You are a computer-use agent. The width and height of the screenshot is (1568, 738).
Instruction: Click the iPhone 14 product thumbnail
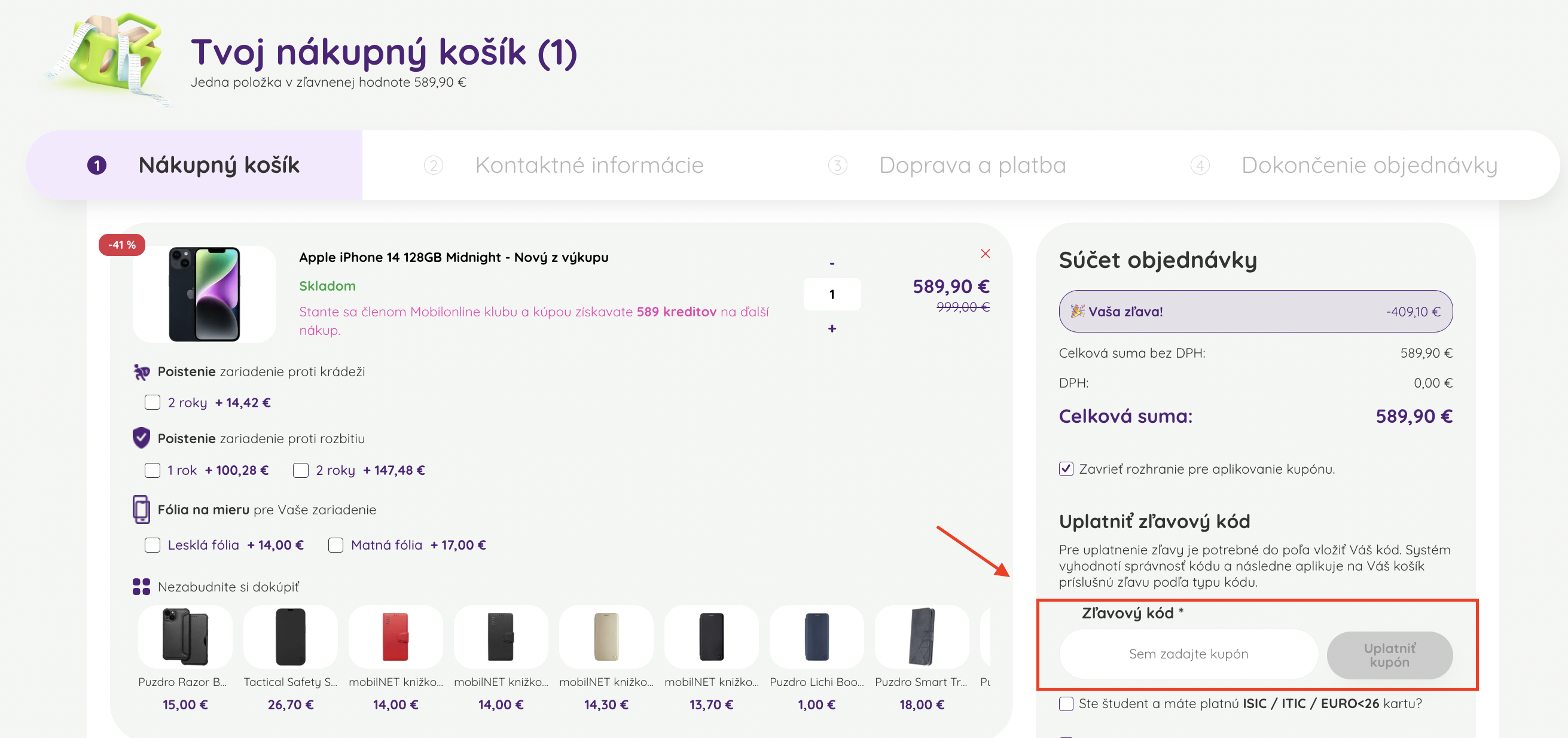click(x=205, y=294)
